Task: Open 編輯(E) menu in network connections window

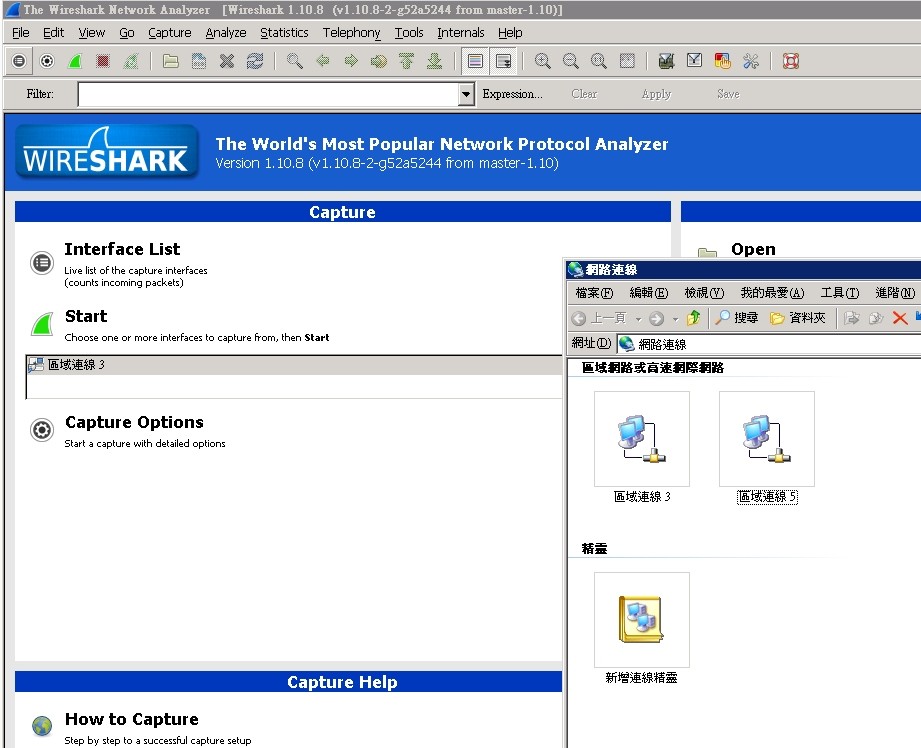Action: click(648, 293)
